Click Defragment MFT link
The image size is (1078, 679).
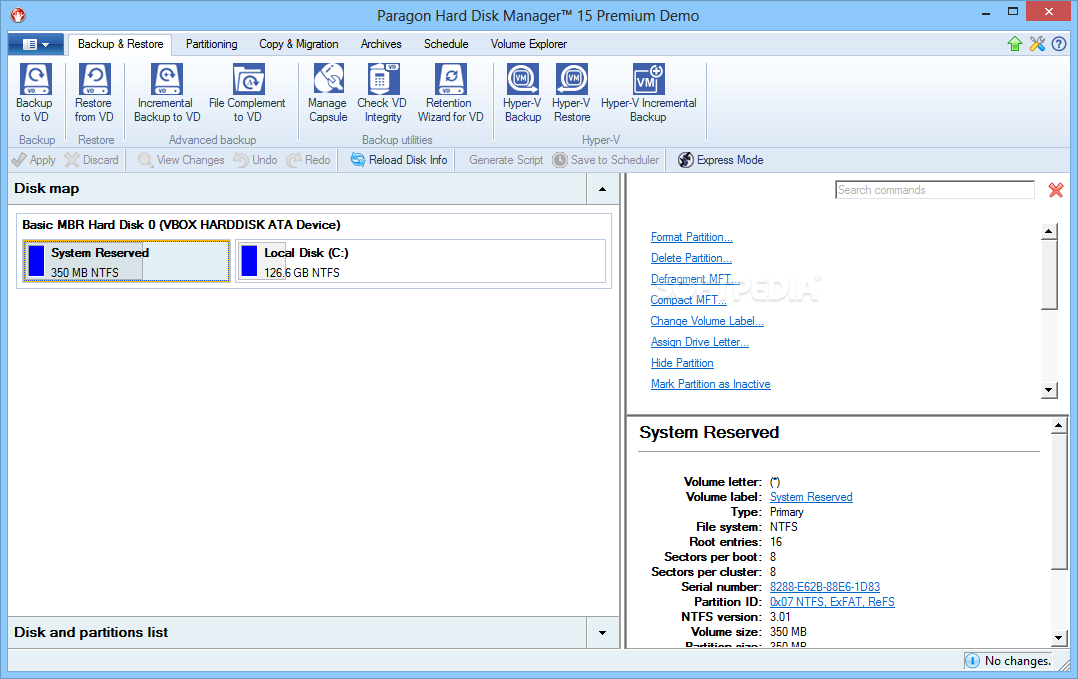tap(695, 279)
